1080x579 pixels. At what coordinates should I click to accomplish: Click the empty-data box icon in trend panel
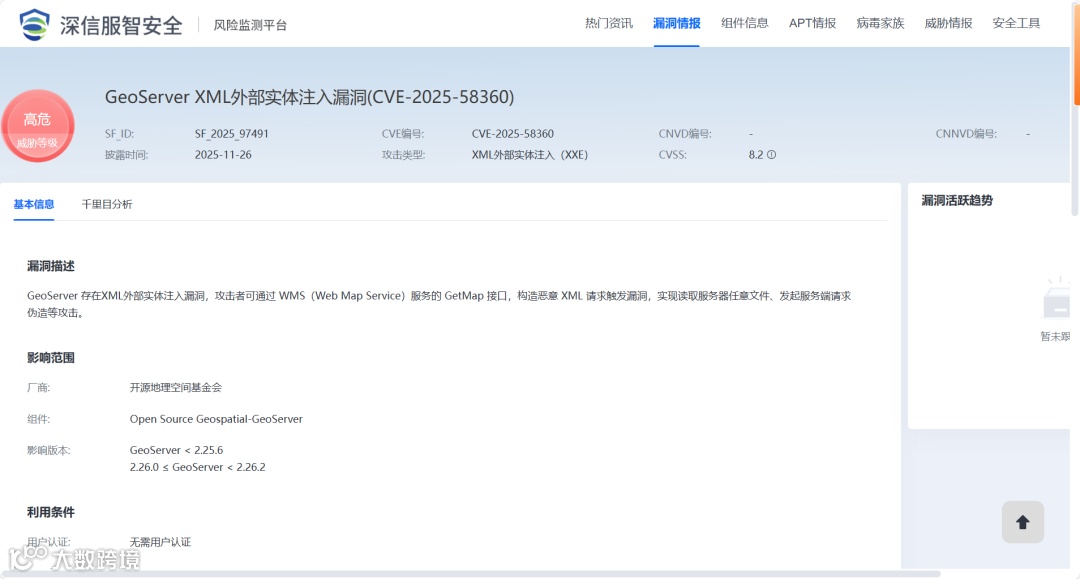click(1057, 299)
